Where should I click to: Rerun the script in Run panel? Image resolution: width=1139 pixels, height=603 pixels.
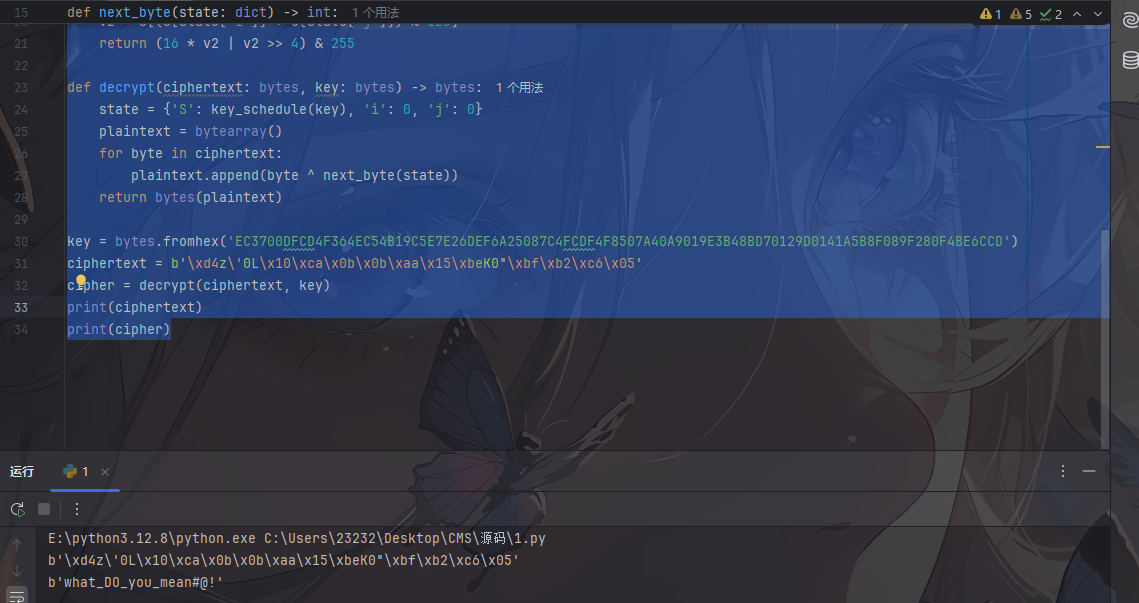click(17, 509)
